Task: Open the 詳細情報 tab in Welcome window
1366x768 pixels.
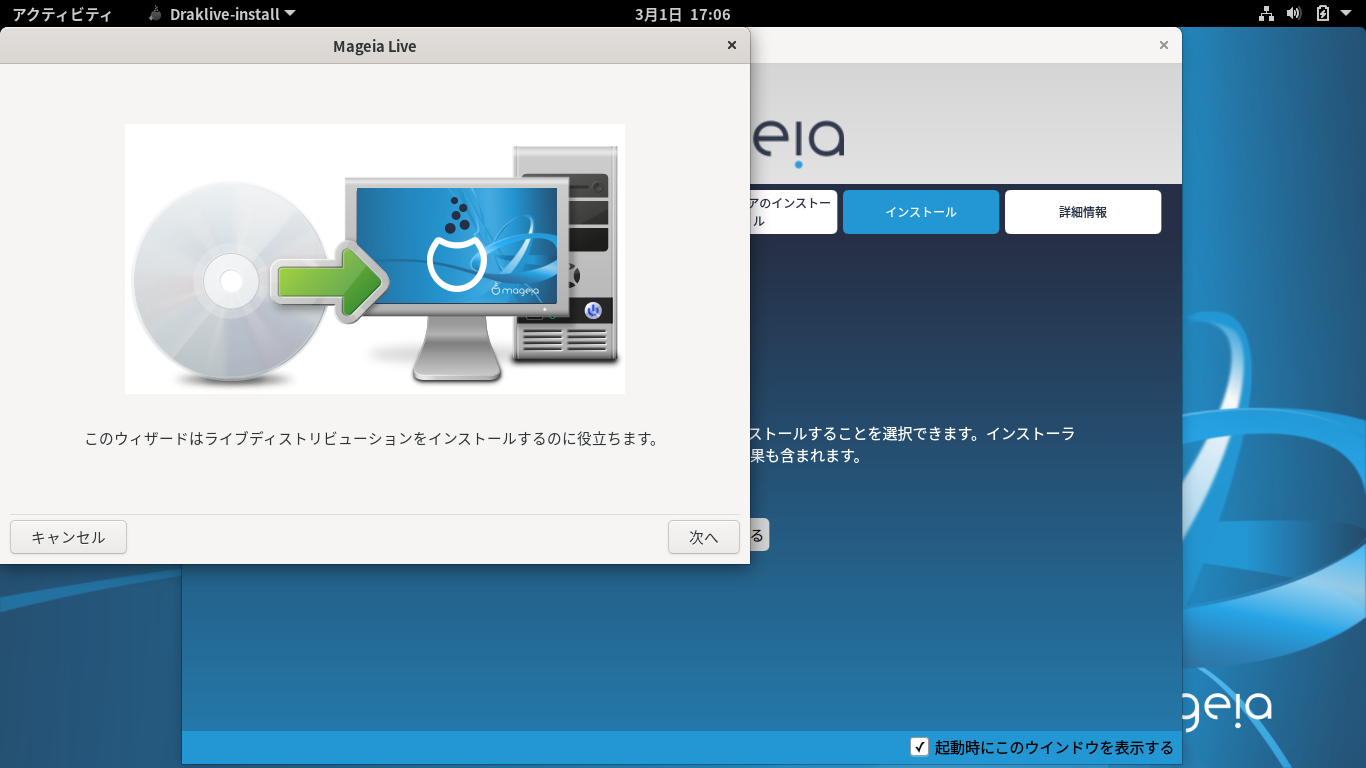Action: [1083, 212]
